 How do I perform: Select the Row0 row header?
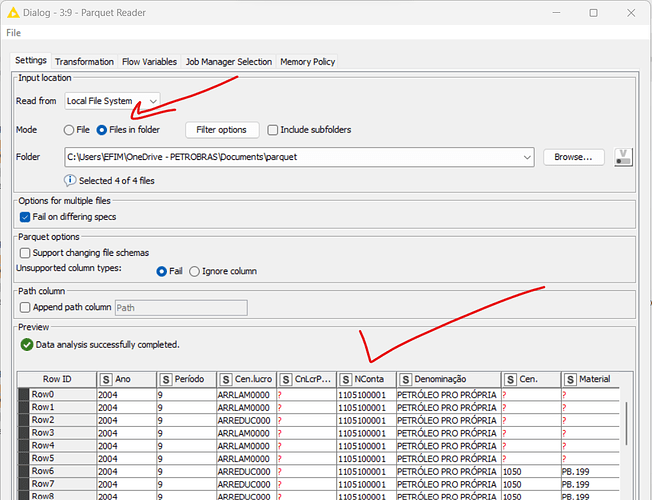tap(57, 394)
